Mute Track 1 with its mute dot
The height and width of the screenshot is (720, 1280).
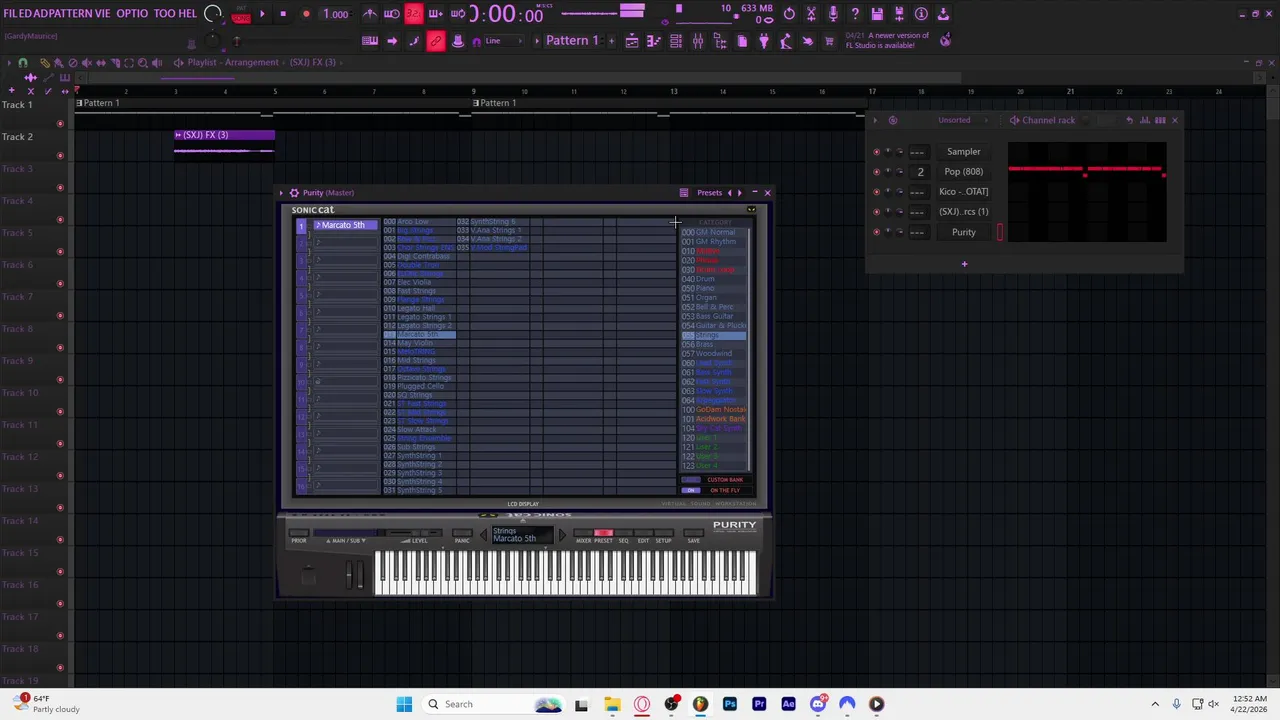pos(60,124)
